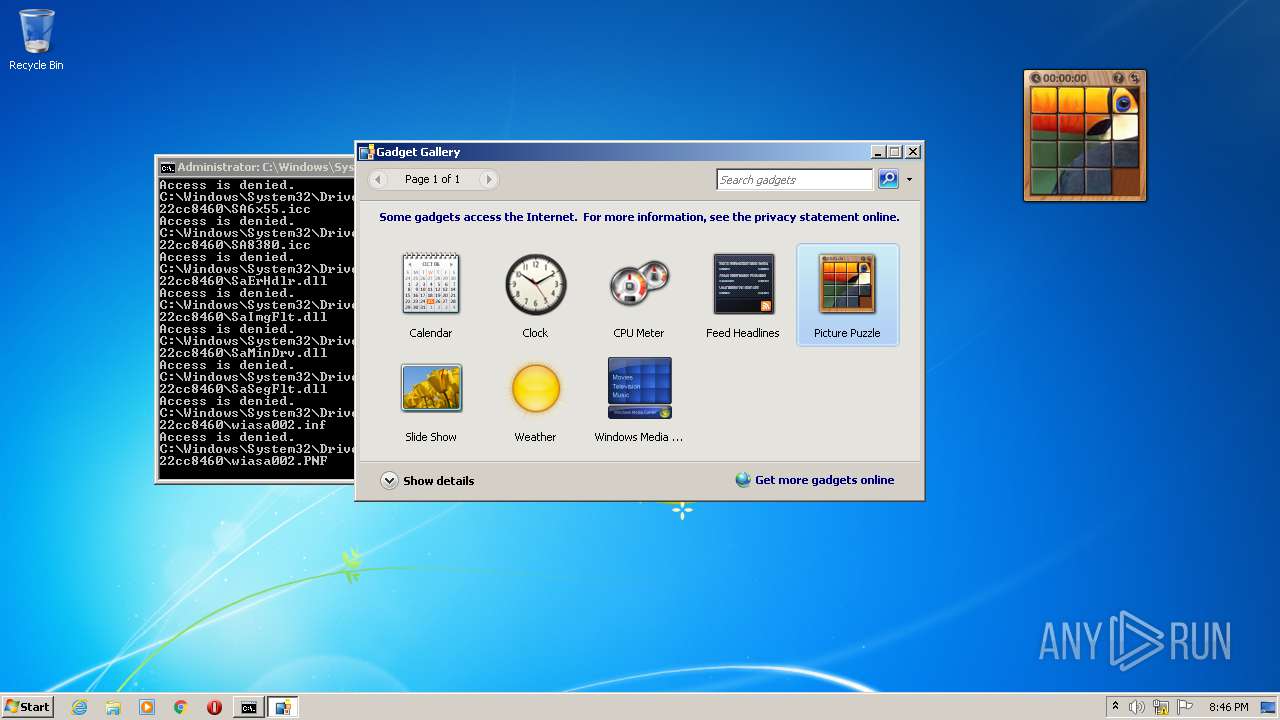Image resolution: width=1280 pixels, height=720 pixels.
Task: Launch Internet Explorer from the taskbar
Action: (79, 707)
